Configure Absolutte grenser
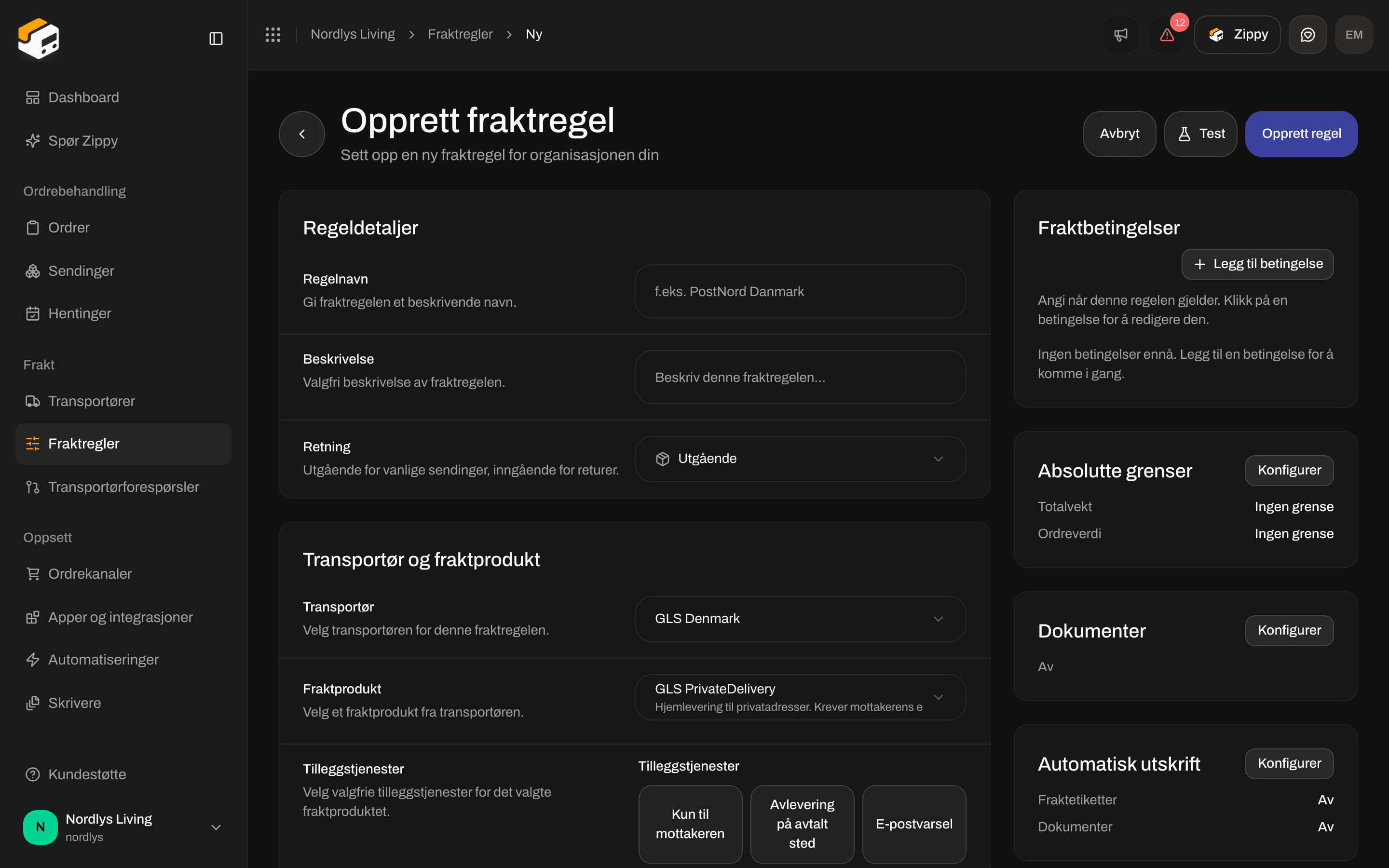Image resolution: width=1389 pixels, height=868 pixels. coord(1289,470)
